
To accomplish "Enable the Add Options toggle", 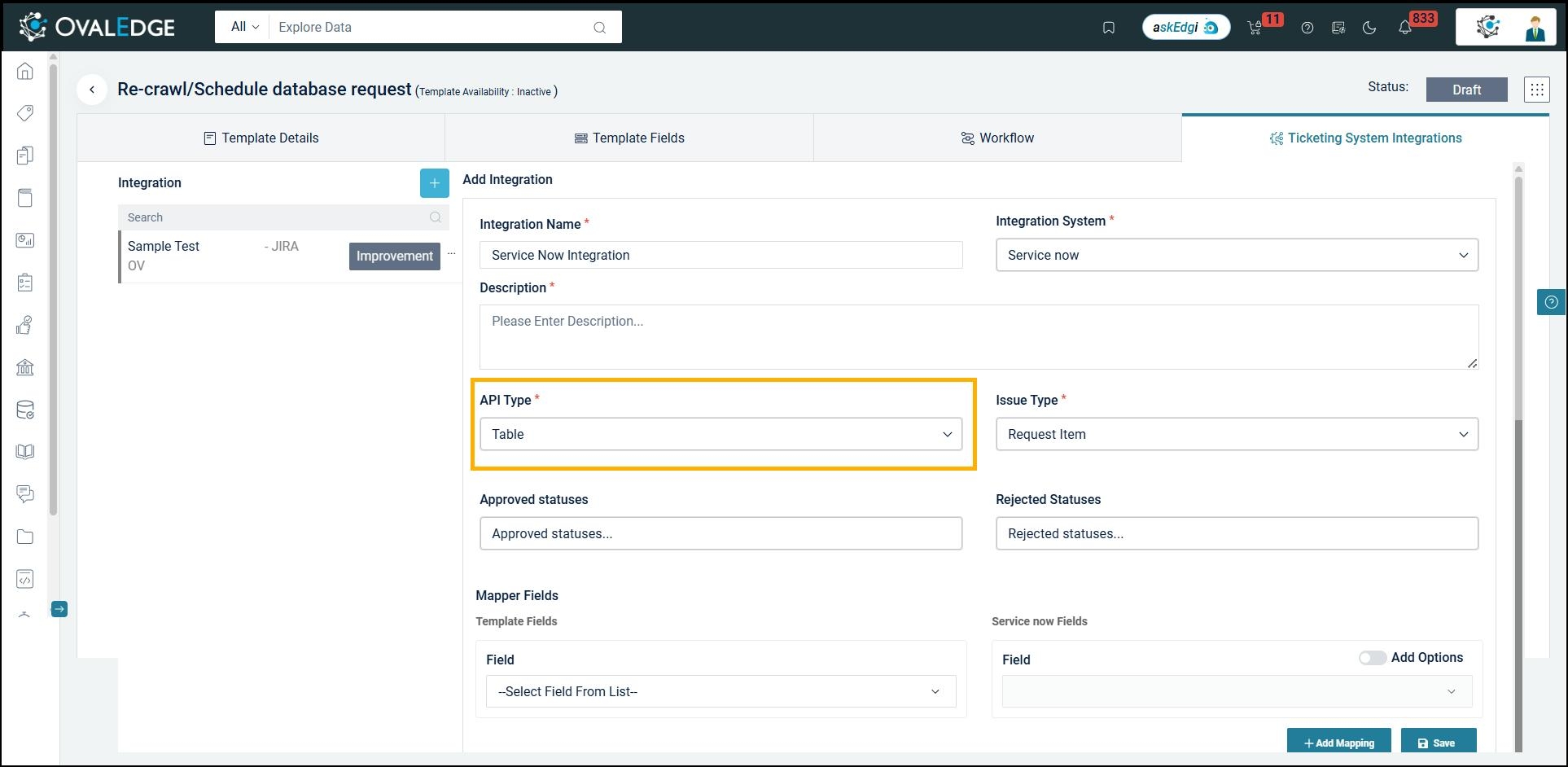I will (x=1372, y=658).
